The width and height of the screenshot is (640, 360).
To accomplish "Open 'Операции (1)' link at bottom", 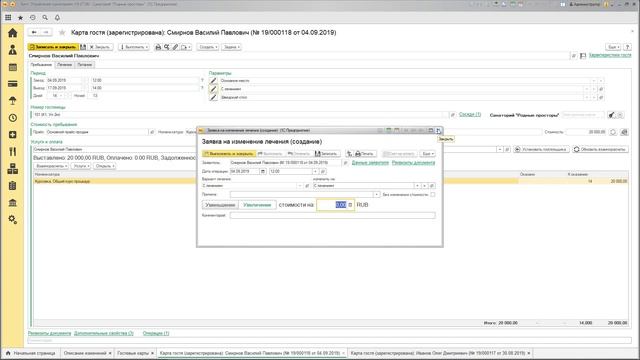I will (x=156, y=333).
